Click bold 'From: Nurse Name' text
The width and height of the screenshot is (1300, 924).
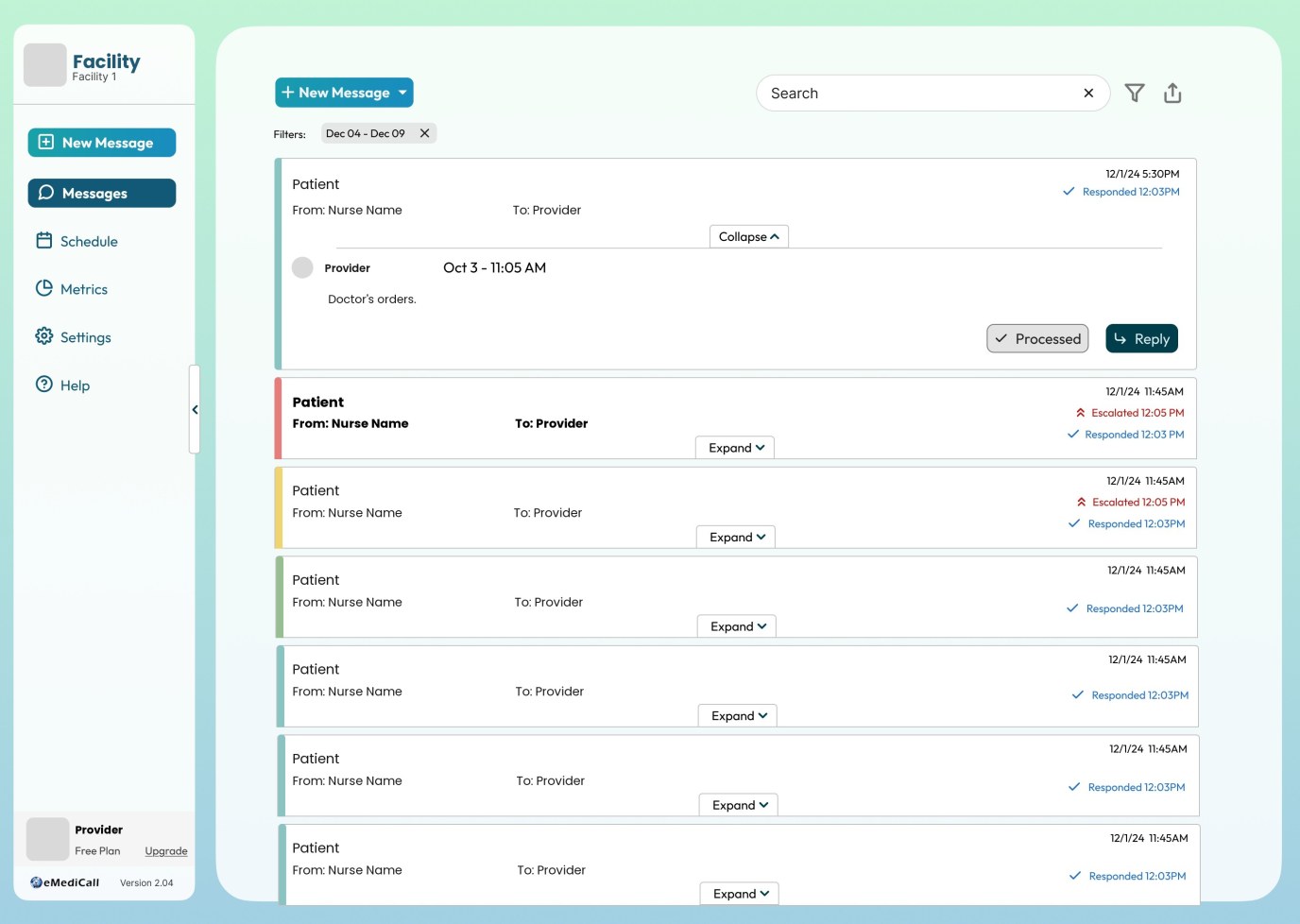(351, 423)
